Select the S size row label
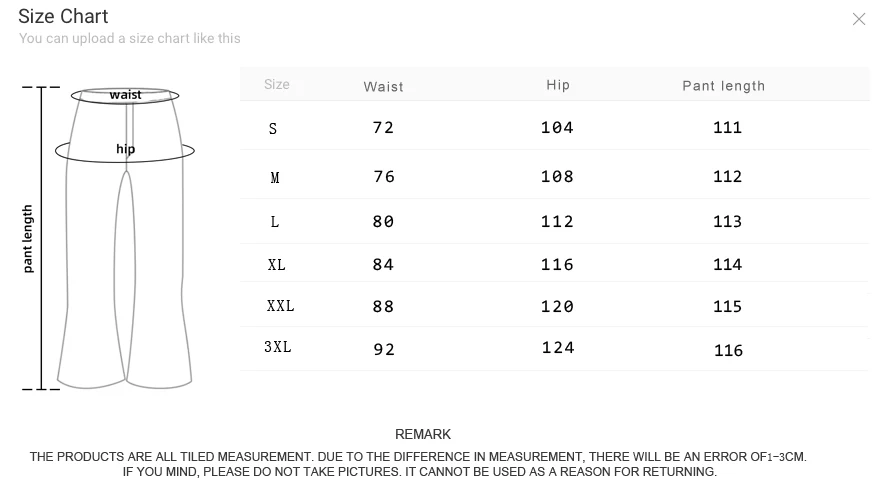The width and height of the screenshot is (882, 500). [273, 129]
